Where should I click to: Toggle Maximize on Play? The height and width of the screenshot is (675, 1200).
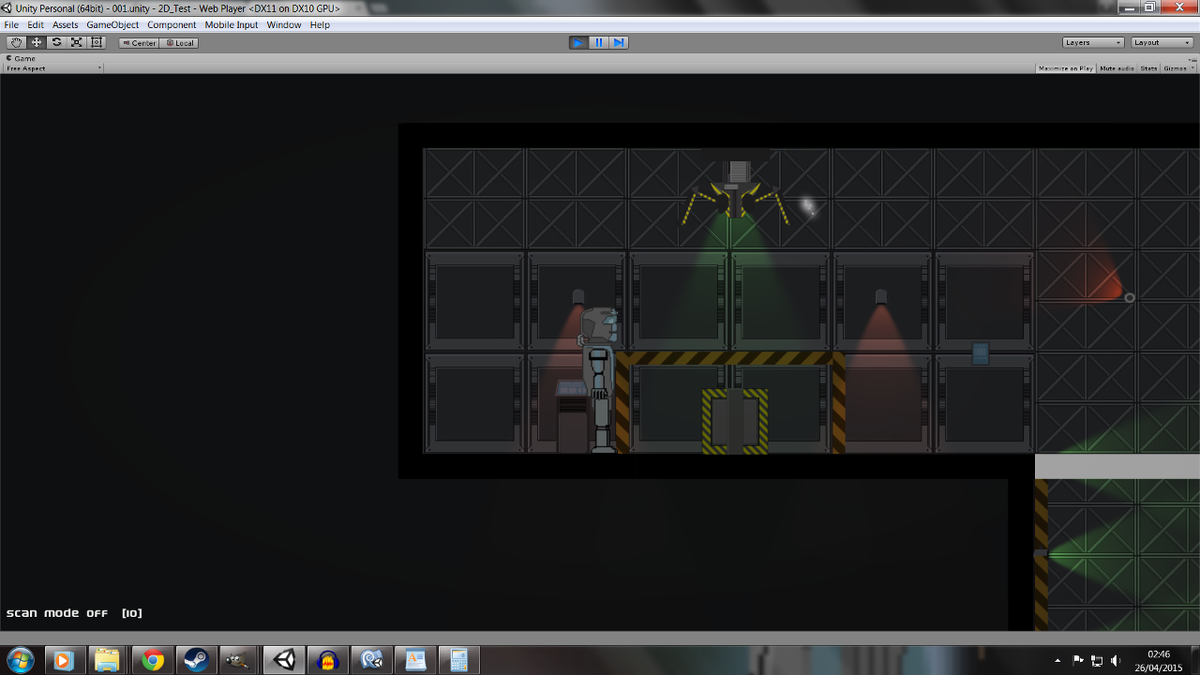1066,68
